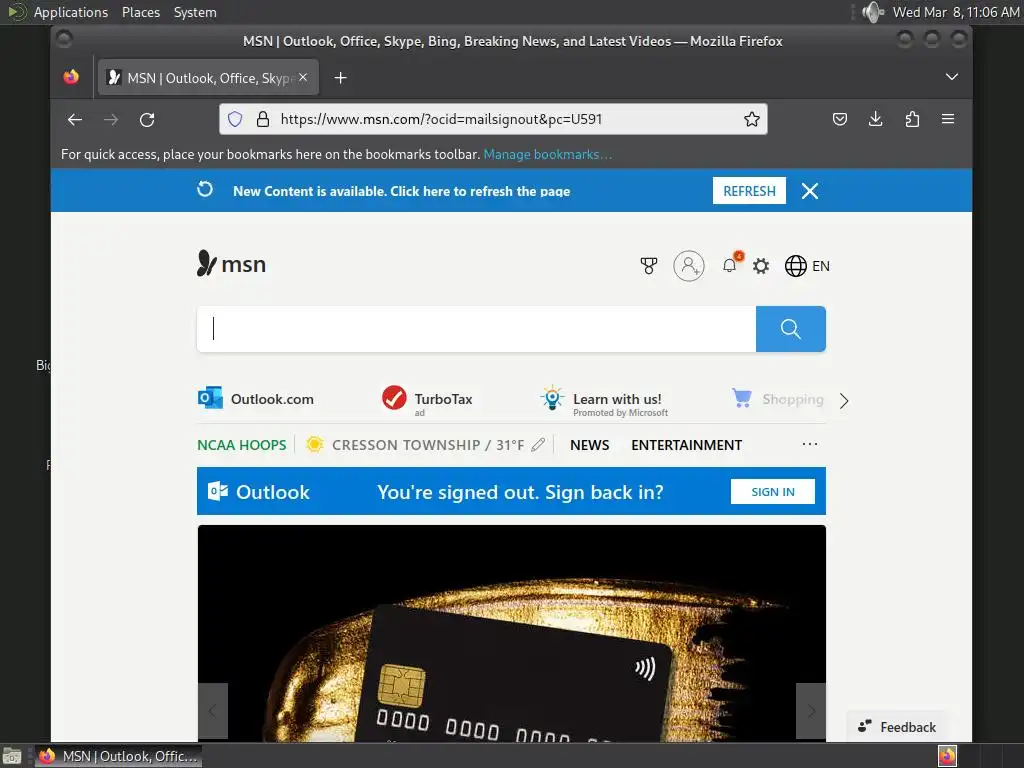Submit search with magnifier button
Screen dimensions: 1024x768
coord(791,328)
